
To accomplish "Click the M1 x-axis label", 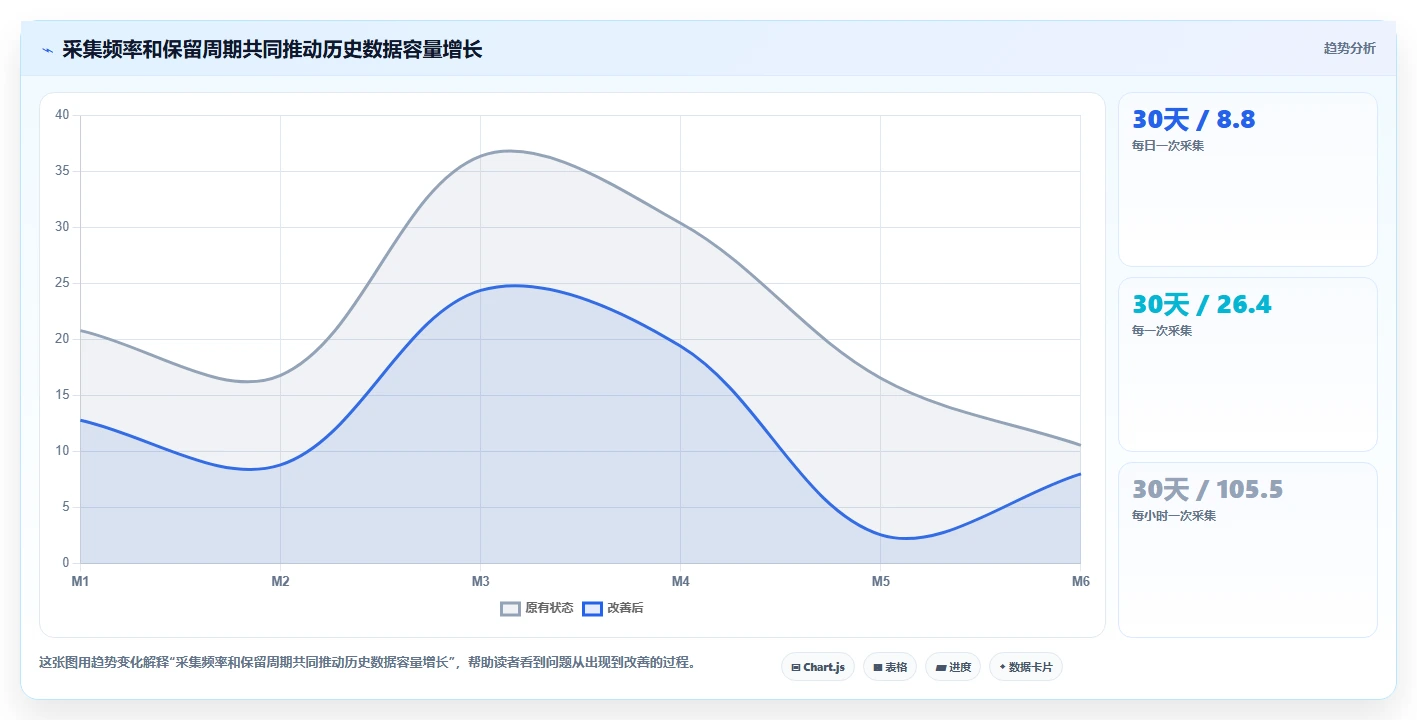I will (80, 581).
